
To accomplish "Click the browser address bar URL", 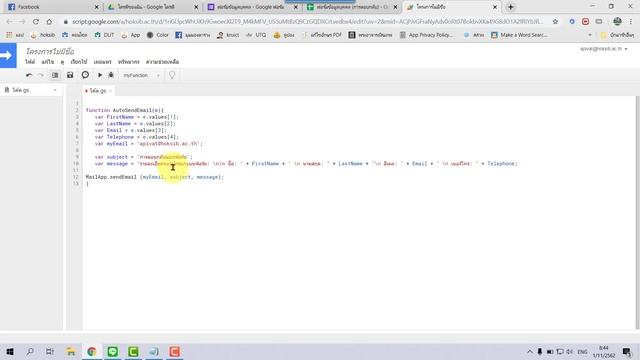I will click(307, 22).
